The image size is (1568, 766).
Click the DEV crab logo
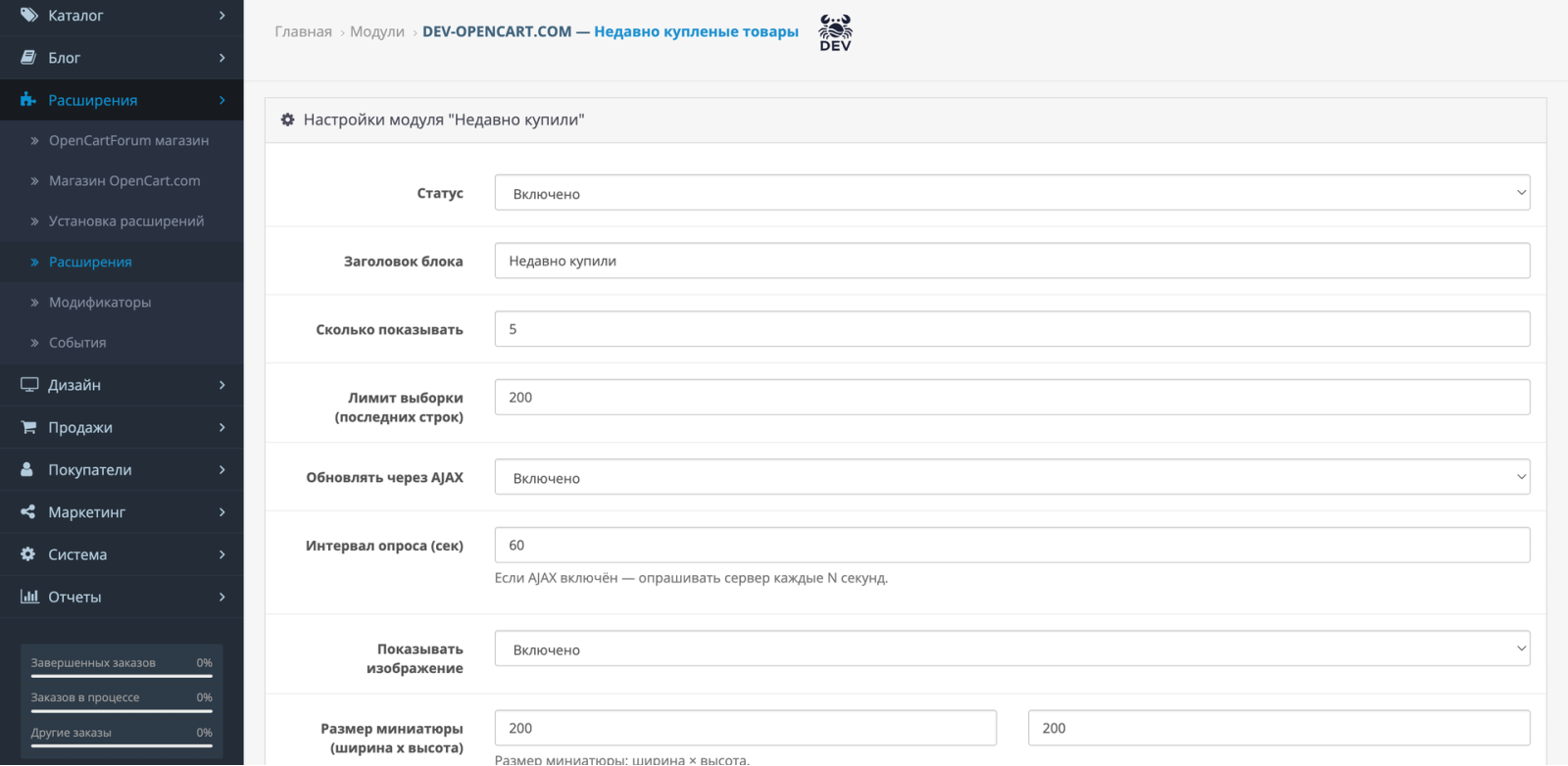click(x=835, y=32)
